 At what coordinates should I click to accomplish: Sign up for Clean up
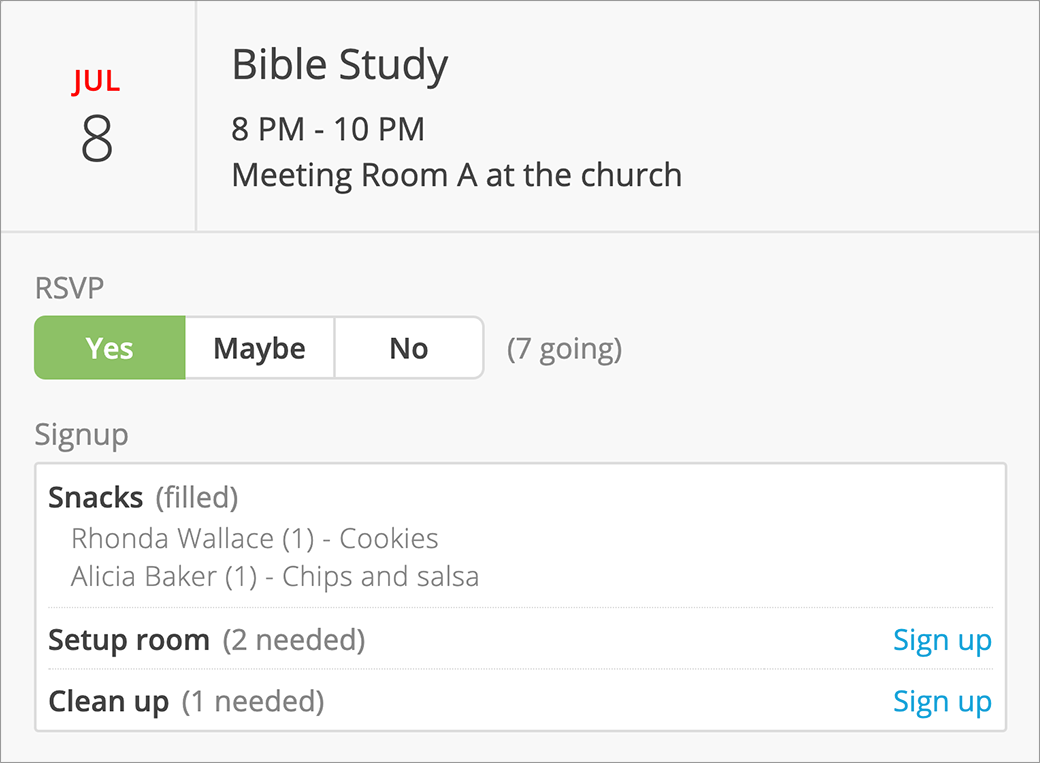click(942, 702)
